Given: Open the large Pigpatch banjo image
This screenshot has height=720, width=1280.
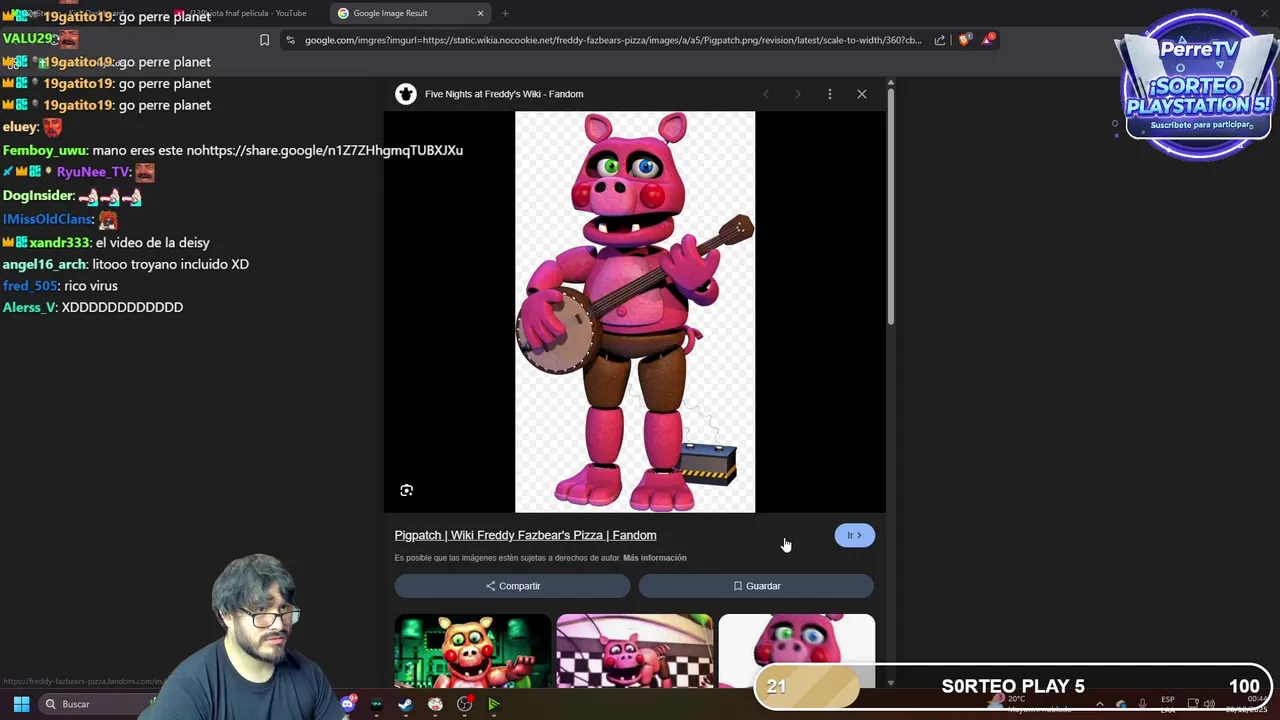Looking at the screenshot, I should [635, 312].
